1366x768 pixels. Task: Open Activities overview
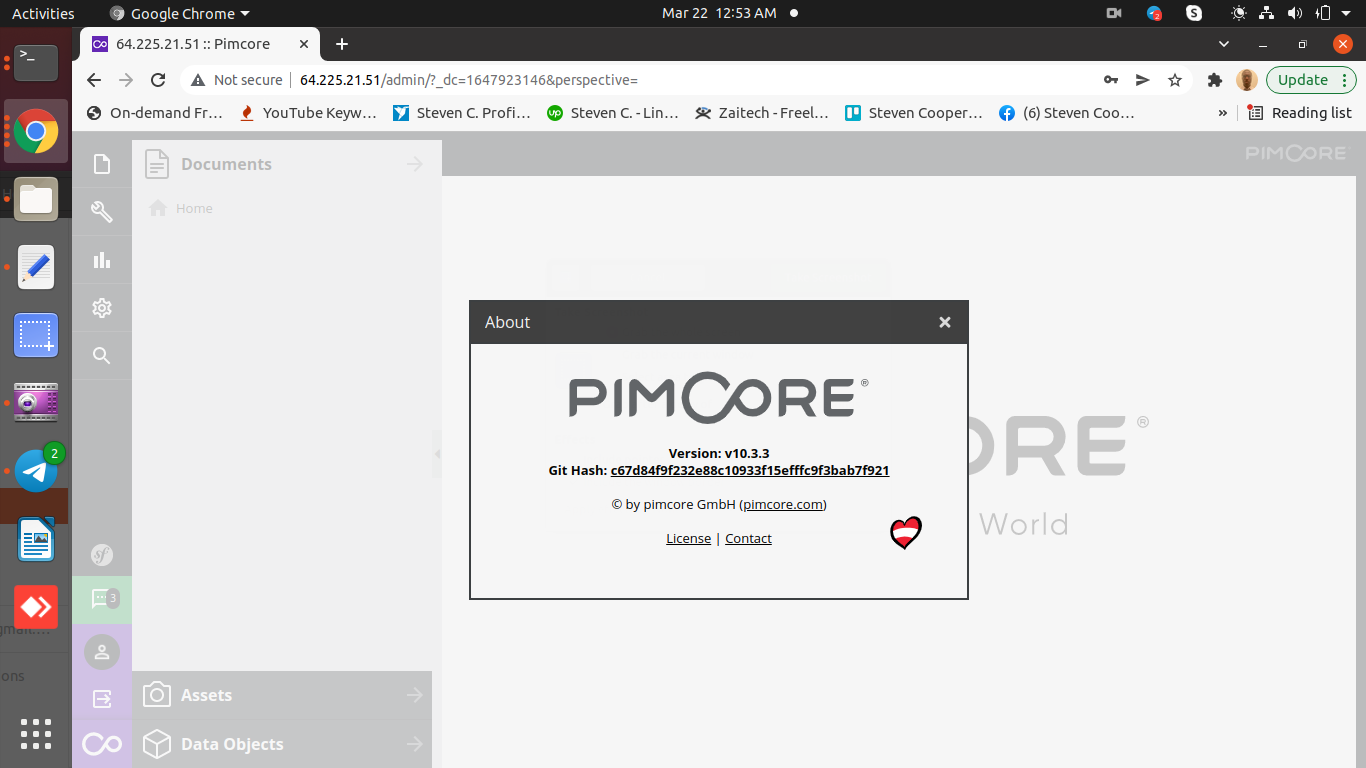[43, 13]
